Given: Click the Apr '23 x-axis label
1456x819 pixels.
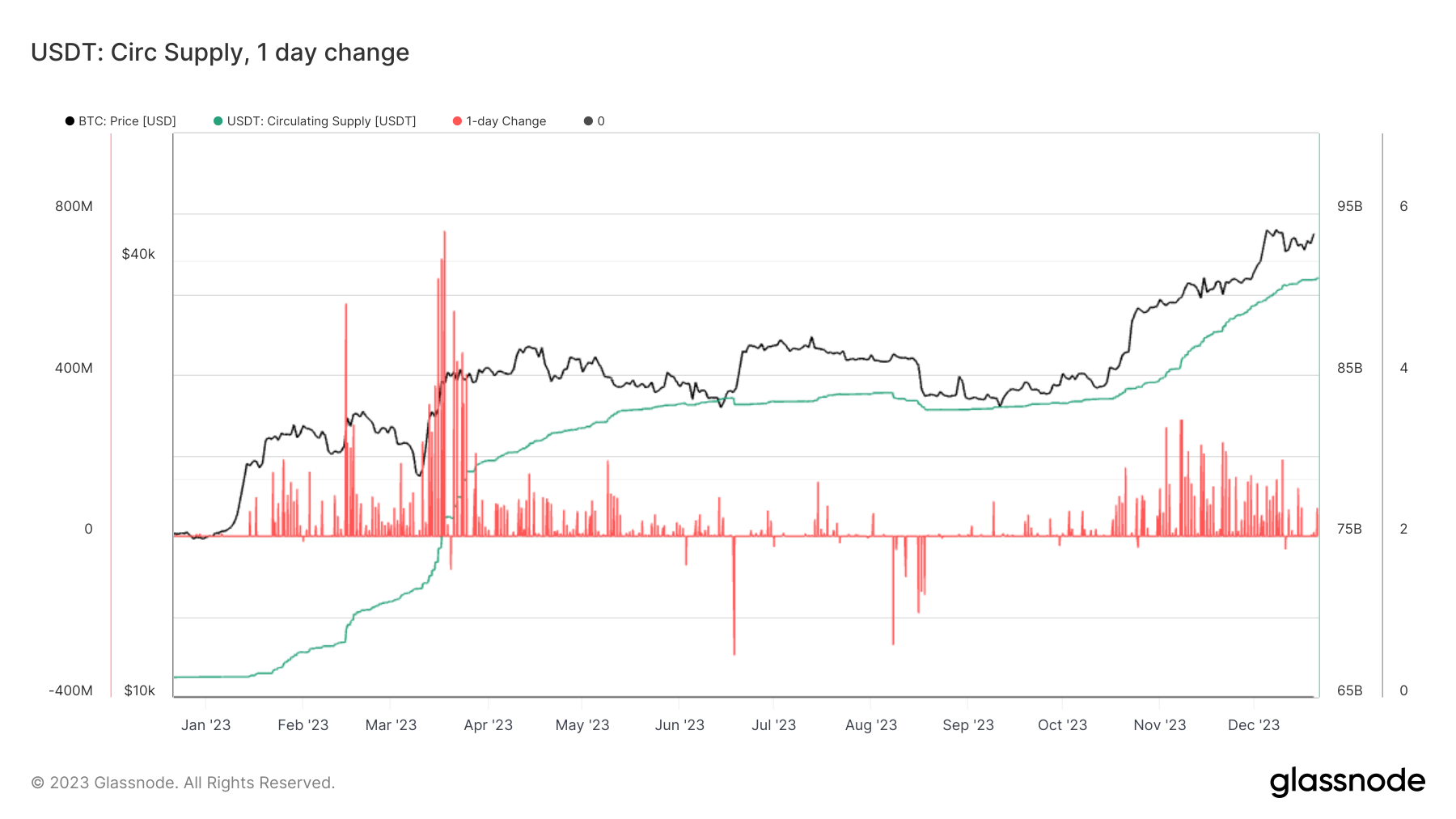Looking at the screenshot, I should click(x=488, y=725).
